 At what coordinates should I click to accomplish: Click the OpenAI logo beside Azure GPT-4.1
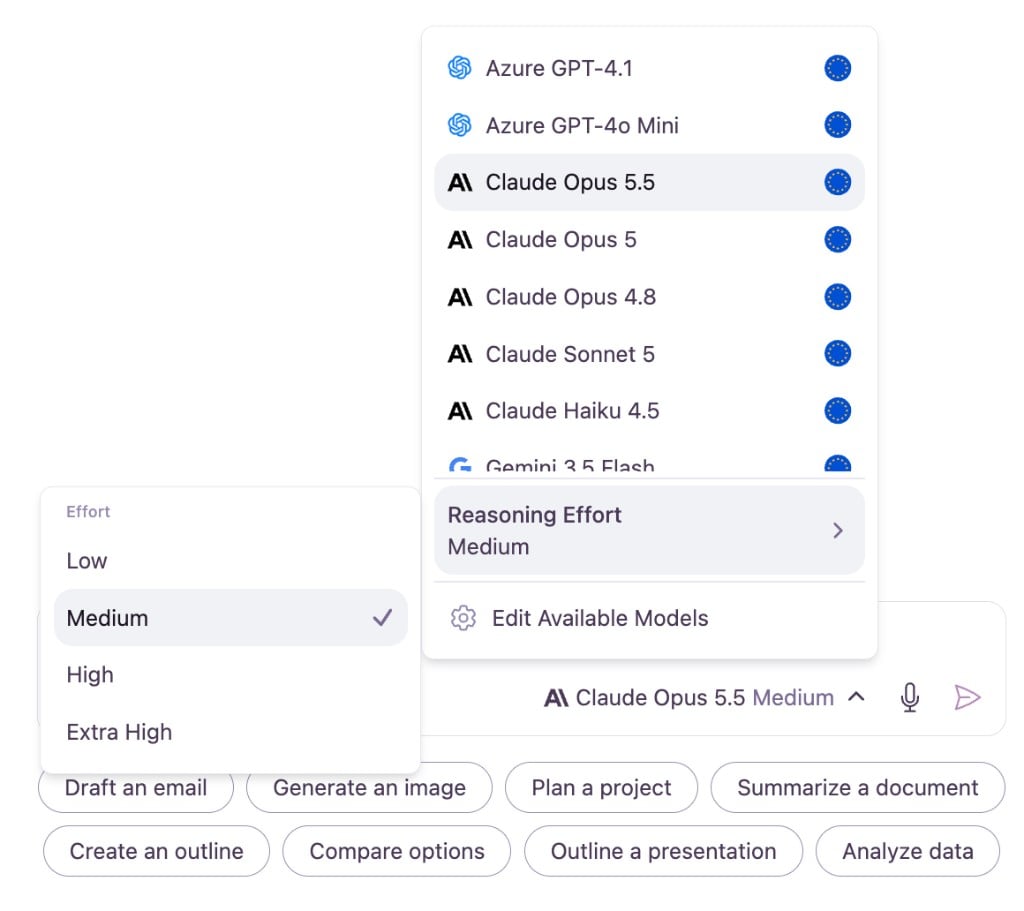pyautogui.click(x=460, y=68)
